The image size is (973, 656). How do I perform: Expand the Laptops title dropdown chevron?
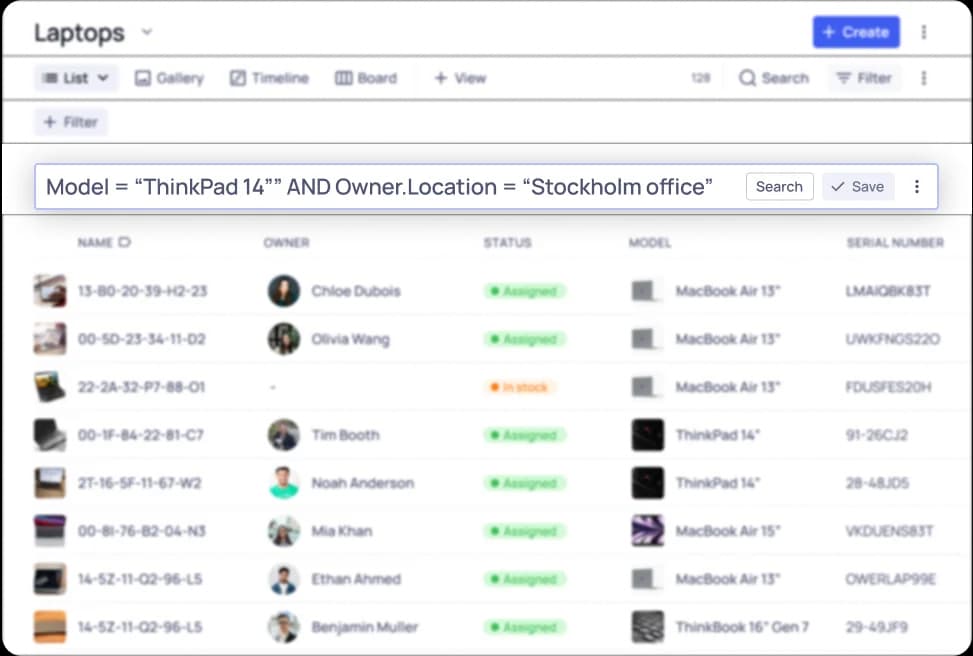pyautogui.click(x=146, y=32)
